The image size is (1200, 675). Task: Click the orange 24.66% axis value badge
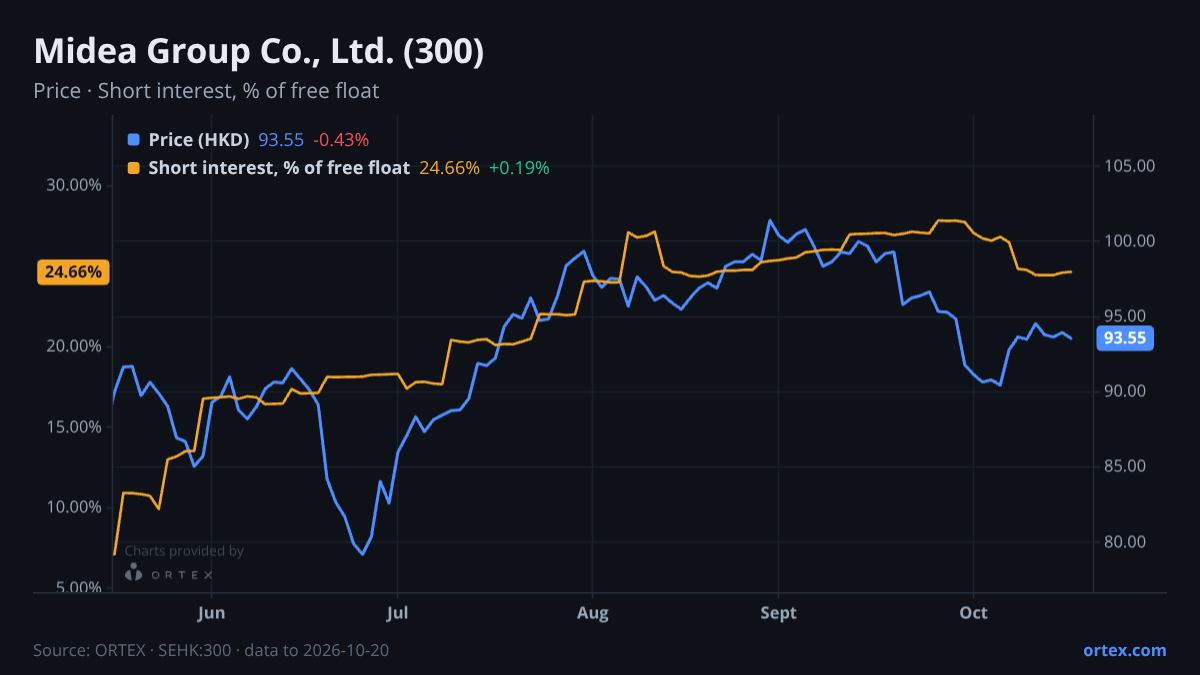pos(73,272)
